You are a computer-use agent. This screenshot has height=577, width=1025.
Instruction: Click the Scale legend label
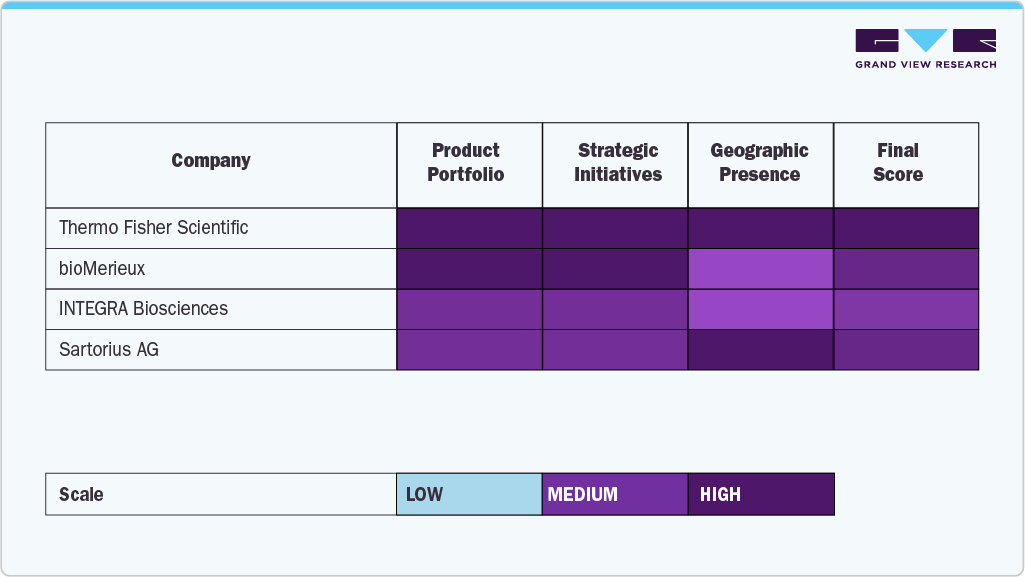81,494
